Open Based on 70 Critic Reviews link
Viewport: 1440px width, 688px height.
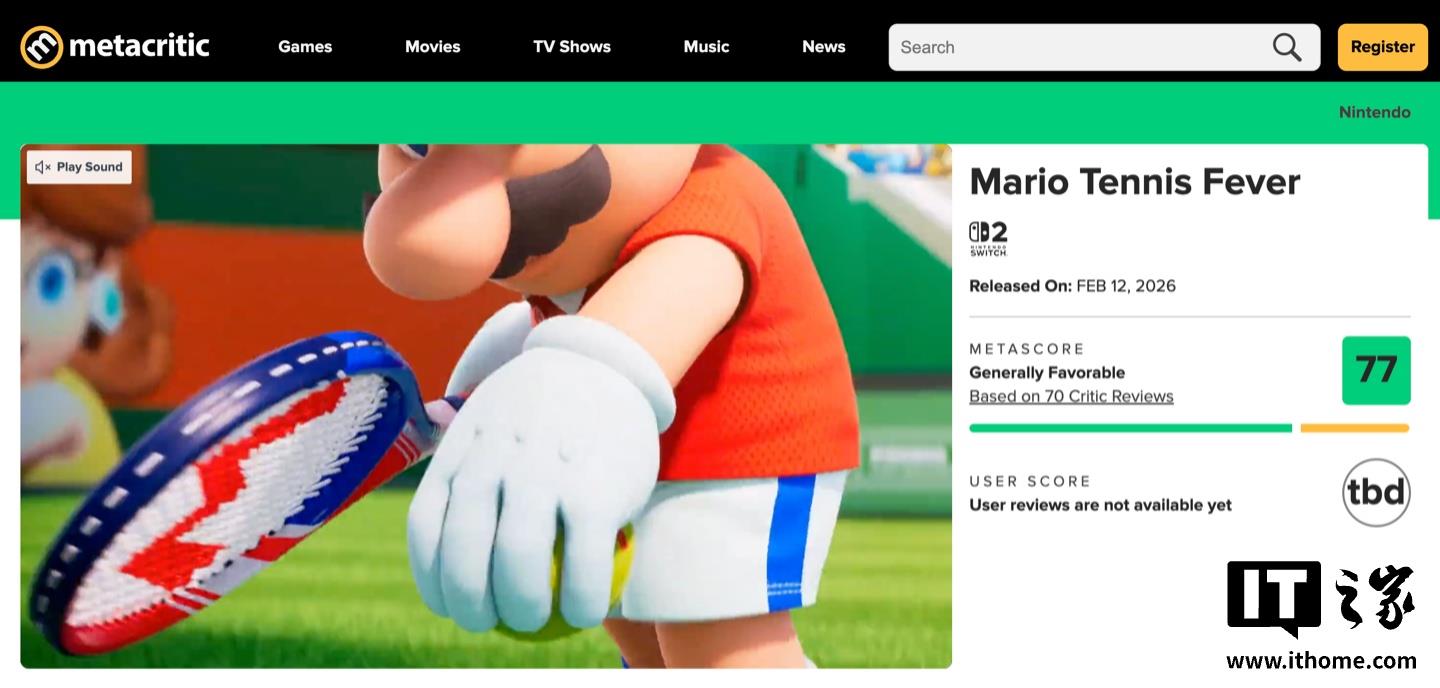pyautogui.click(x=1071, y=396)
